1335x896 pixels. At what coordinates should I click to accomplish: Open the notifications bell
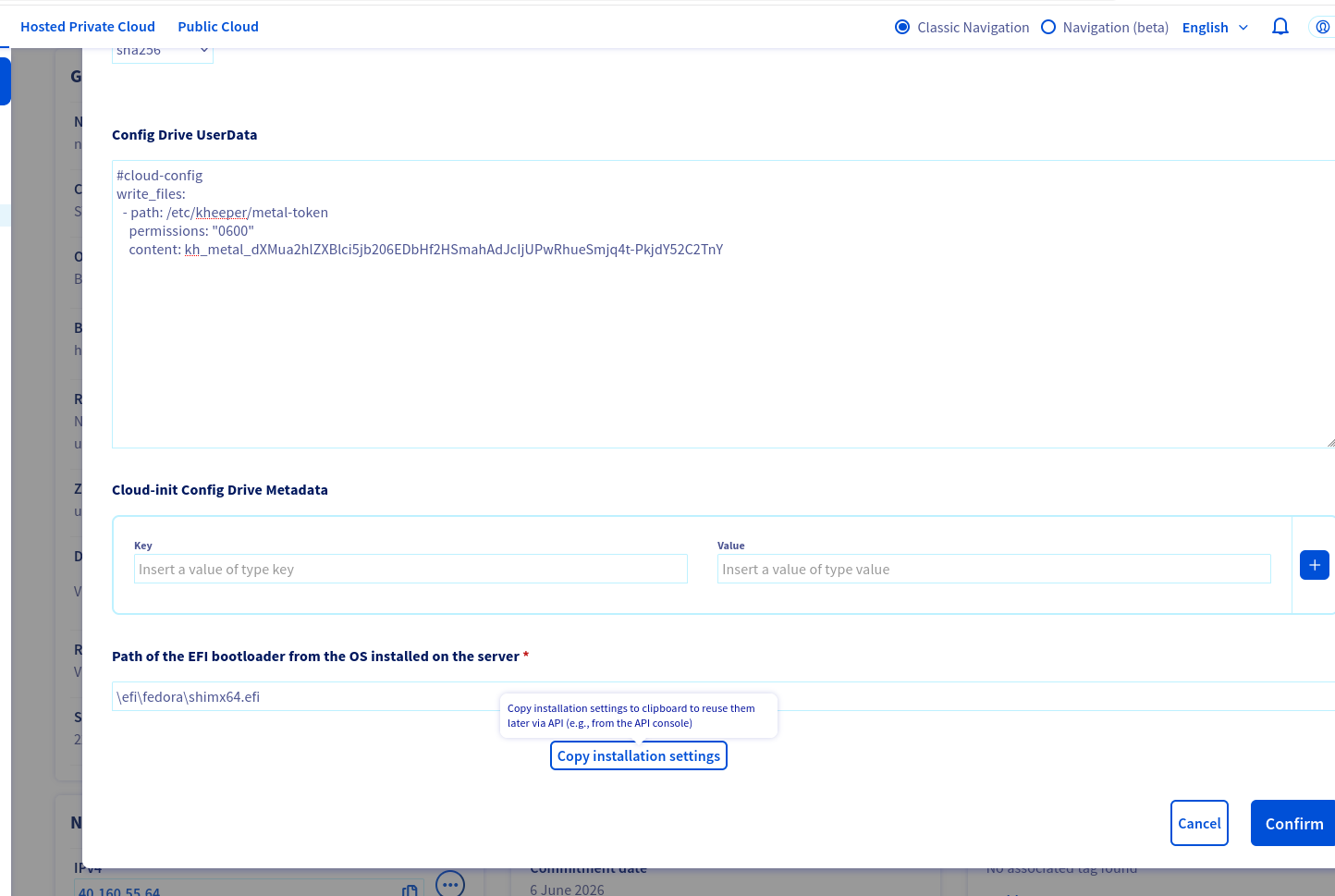click(x=1280, y=27)
